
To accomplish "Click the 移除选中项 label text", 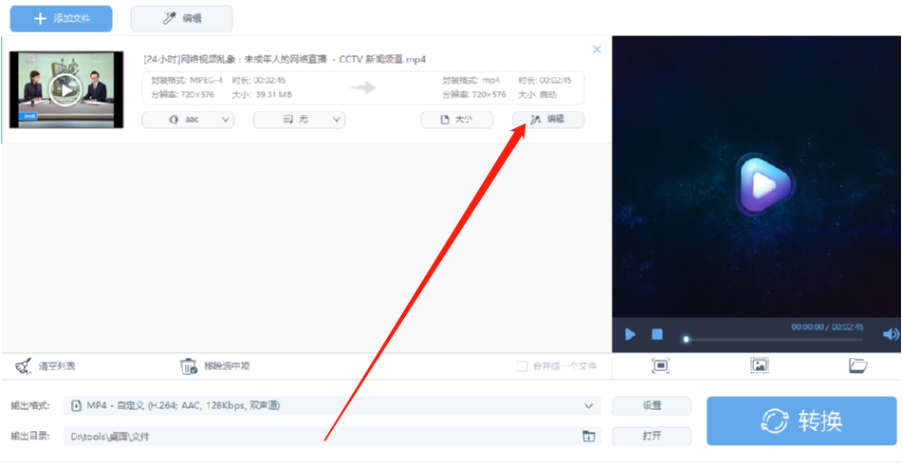I will click(x=227, y=366).
